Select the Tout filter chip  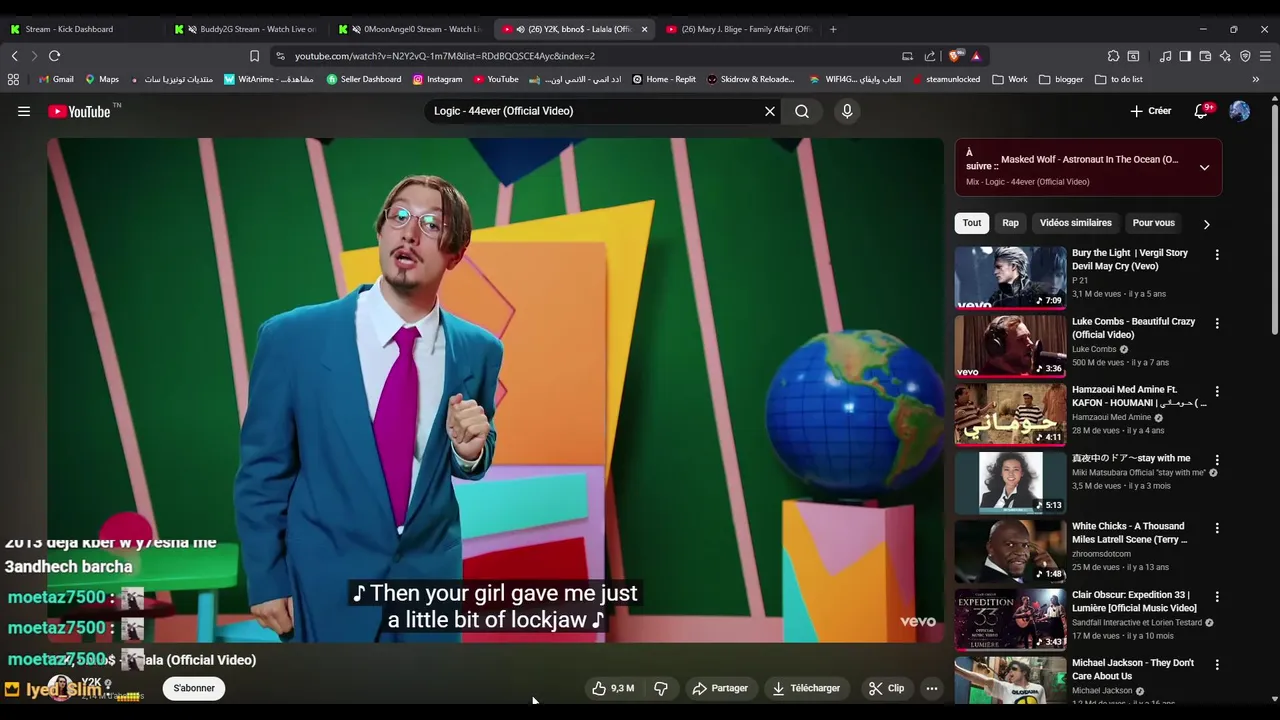click(972, 223)
